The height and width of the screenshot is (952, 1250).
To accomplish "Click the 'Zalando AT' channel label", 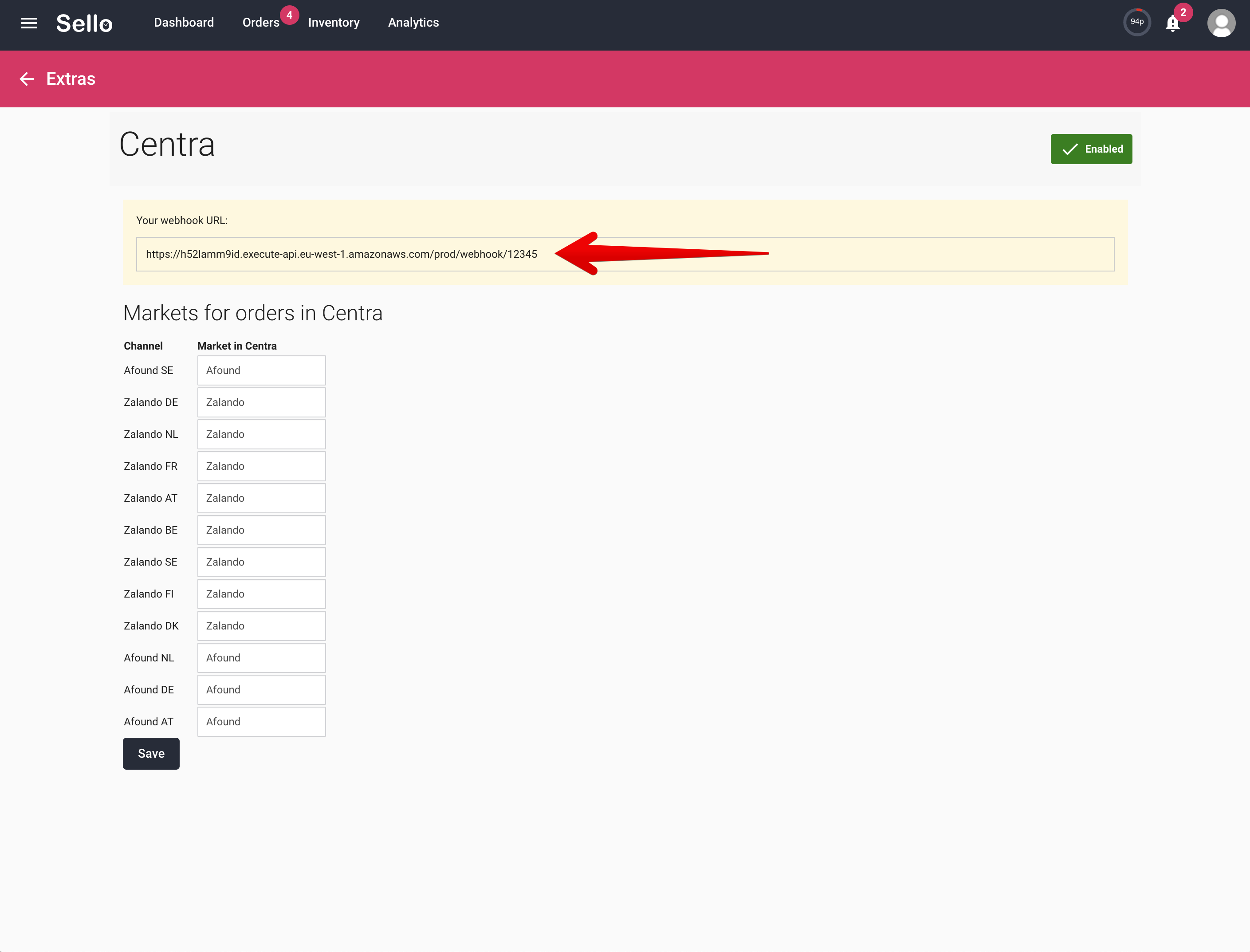I will (x=151, y=498).
